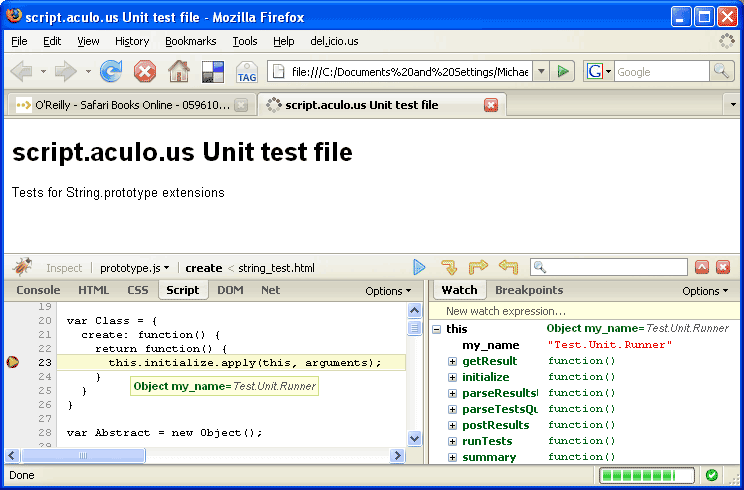The height and width of the screenshot is (490, 744).
Task: Expand getResult function node
Action: (452, 362)
